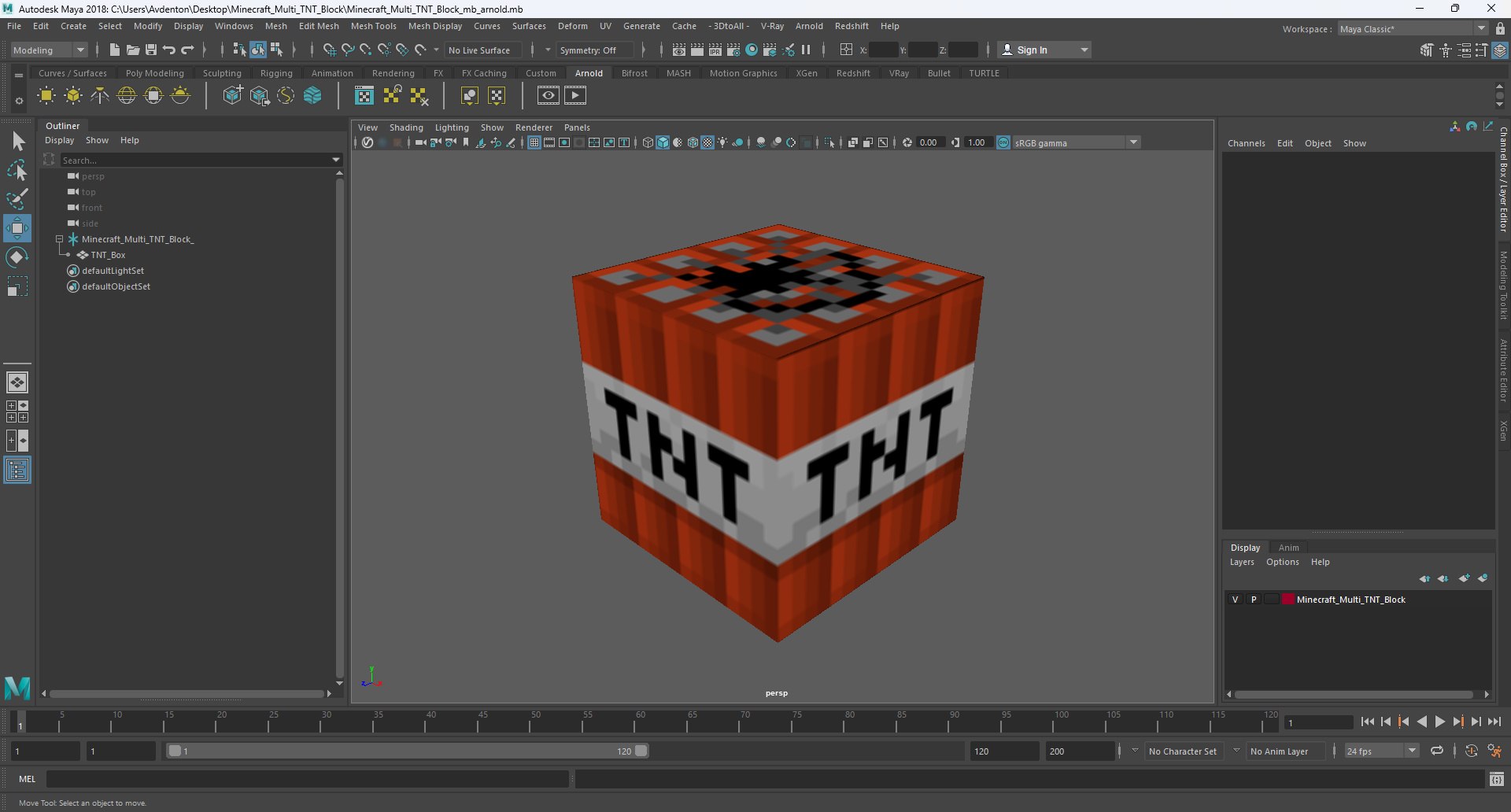
Task: Go to start of playback range
Action: (1367, 722)
